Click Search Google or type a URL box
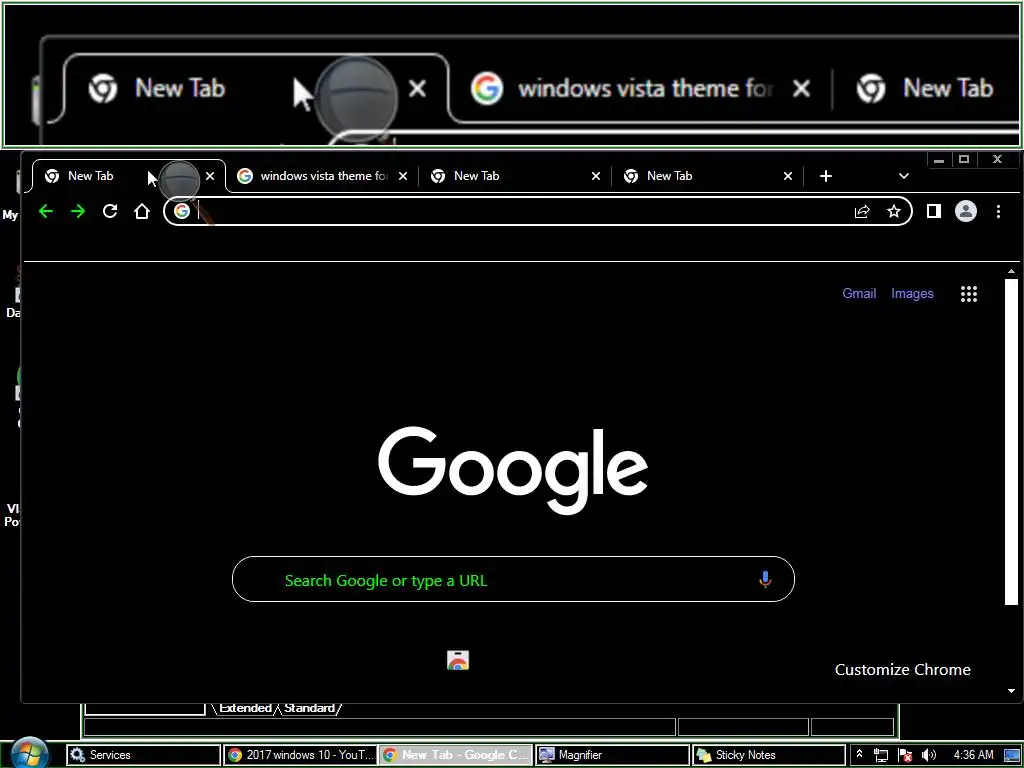Viewport: 1024px width, 768px height. [x=513, y=579]
